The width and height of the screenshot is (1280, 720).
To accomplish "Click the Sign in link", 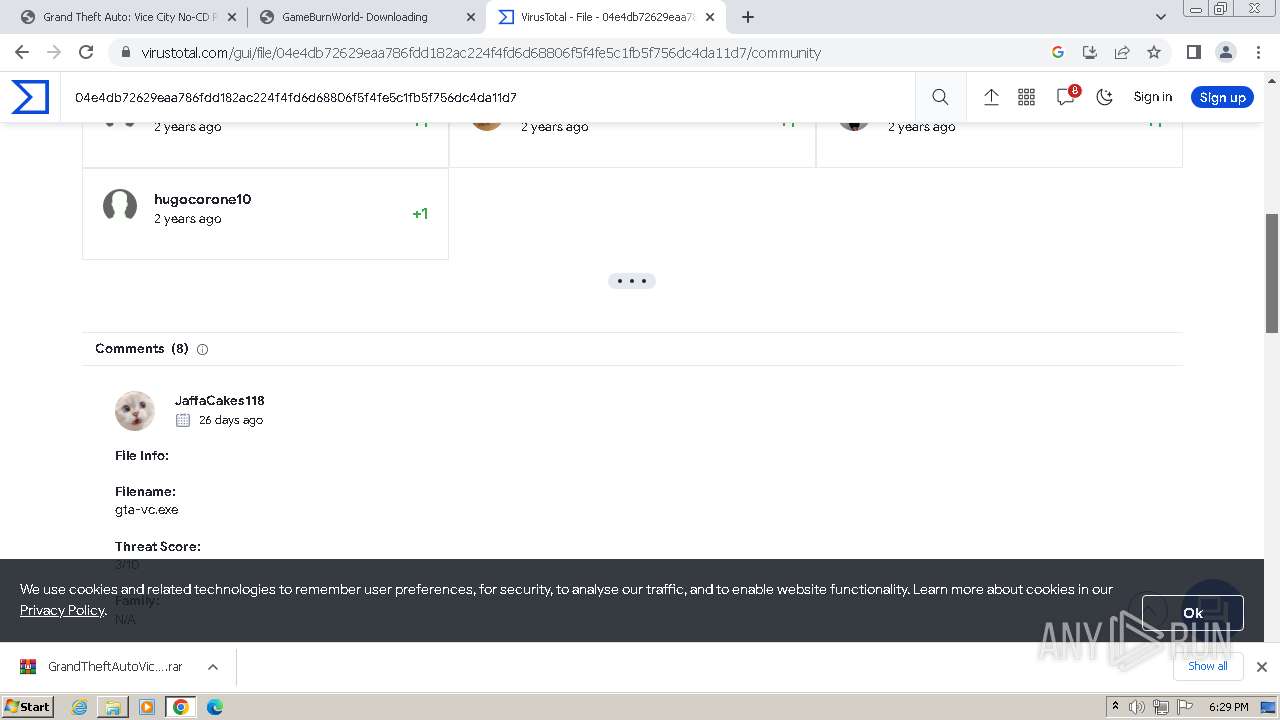I will (x=1152, y=97).
